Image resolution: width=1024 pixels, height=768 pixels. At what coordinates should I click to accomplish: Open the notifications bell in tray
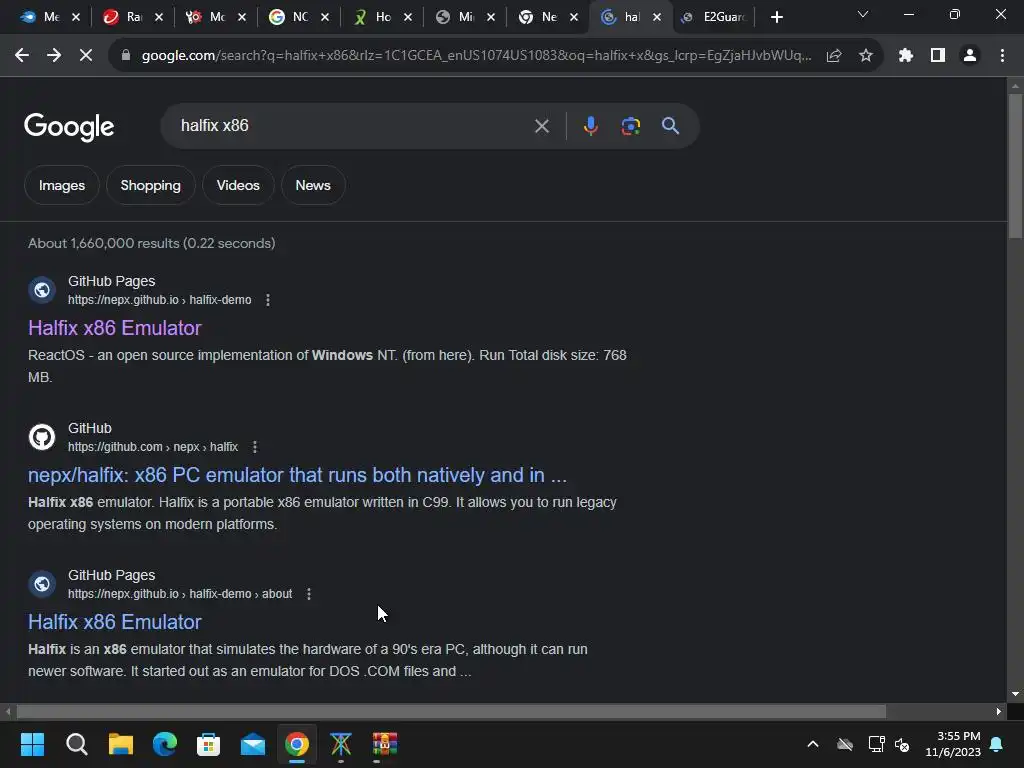(x=997, y=744)
